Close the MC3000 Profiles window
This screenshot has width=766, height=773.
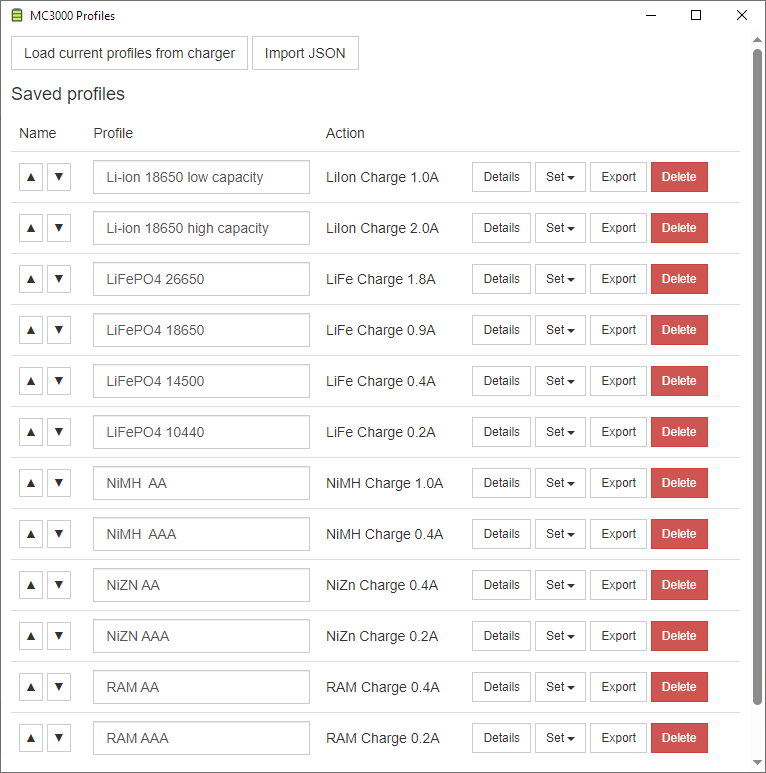click(x=741, y=15)
